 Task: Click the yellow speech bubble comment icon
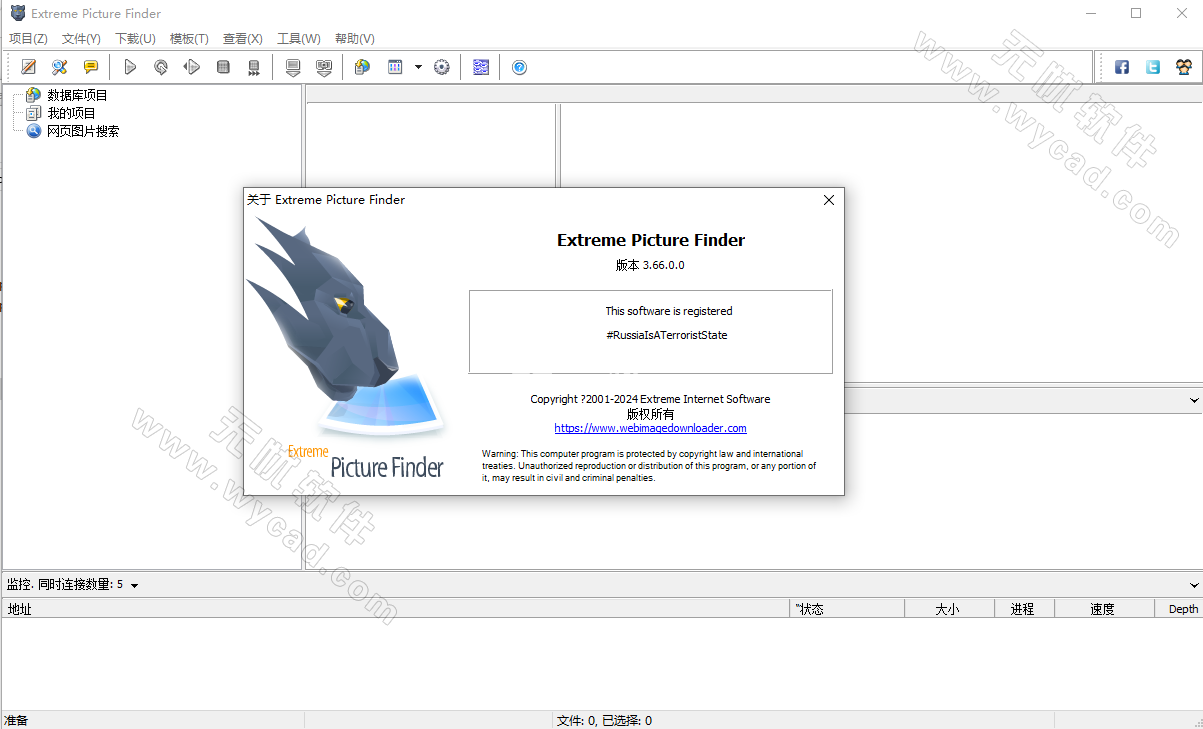point(91,67)
